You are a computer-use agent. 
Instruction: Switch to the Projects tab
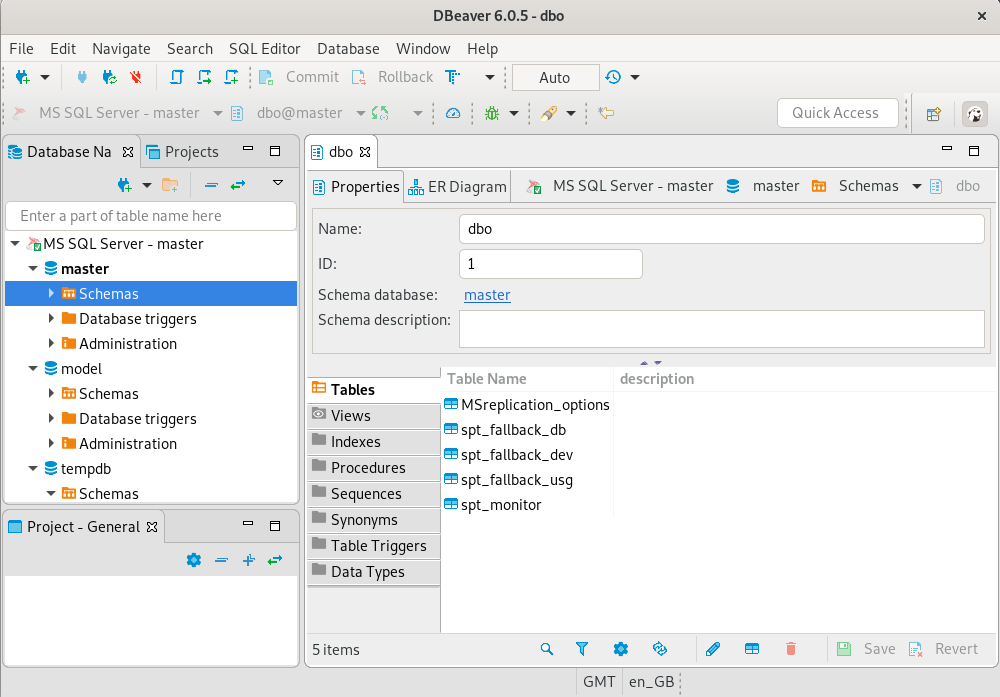182,152
